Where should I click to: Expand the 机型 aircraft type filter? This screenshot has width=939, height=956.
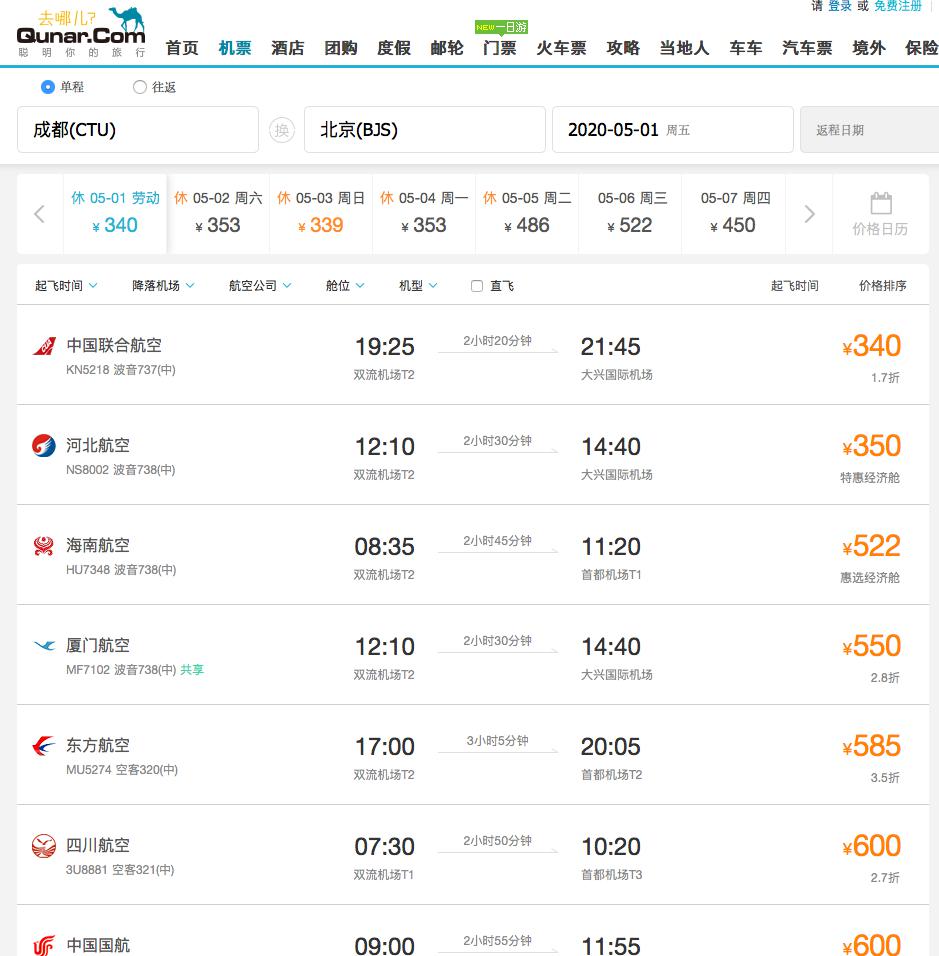click(417, 286)
